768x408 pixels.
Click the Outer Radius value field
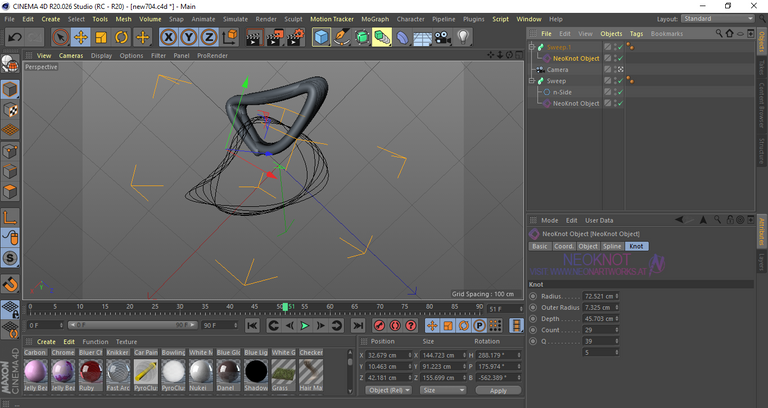click(x=600, y=308)
